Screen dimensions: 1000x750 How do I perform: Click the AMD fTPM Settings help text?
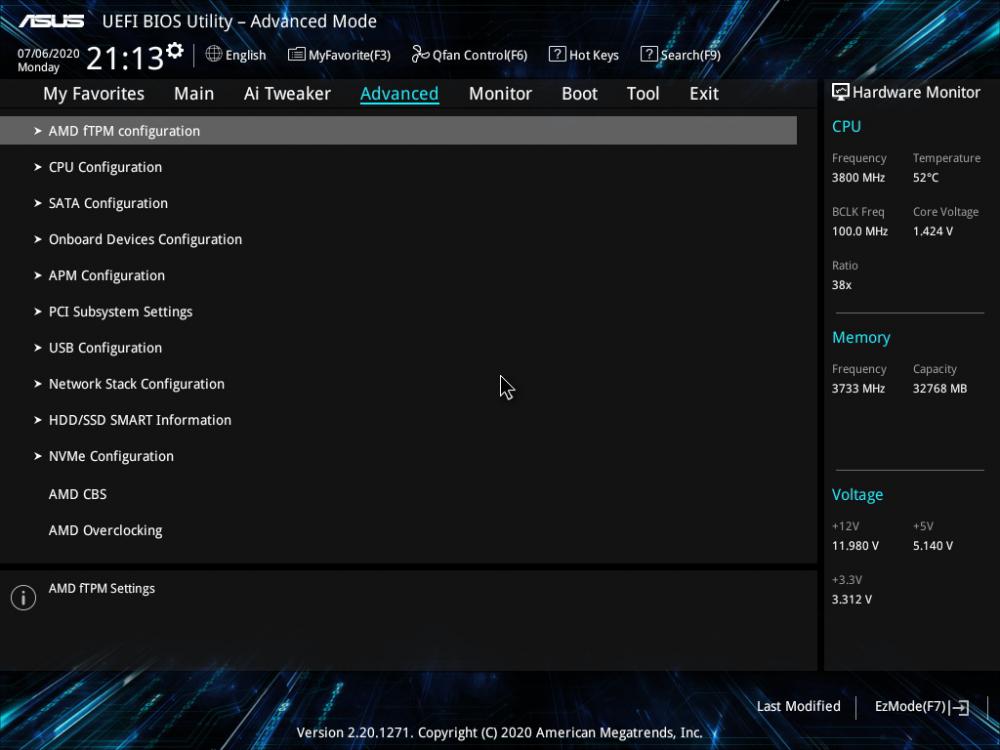(x=101, y=589)
